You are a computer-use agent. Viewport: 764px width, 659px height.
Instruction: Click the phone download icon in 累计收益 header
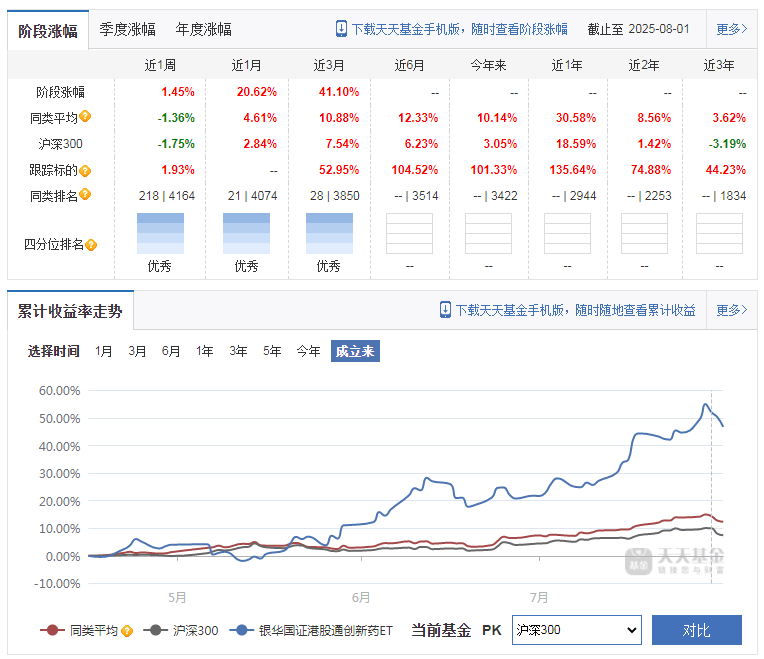point(445,310)
